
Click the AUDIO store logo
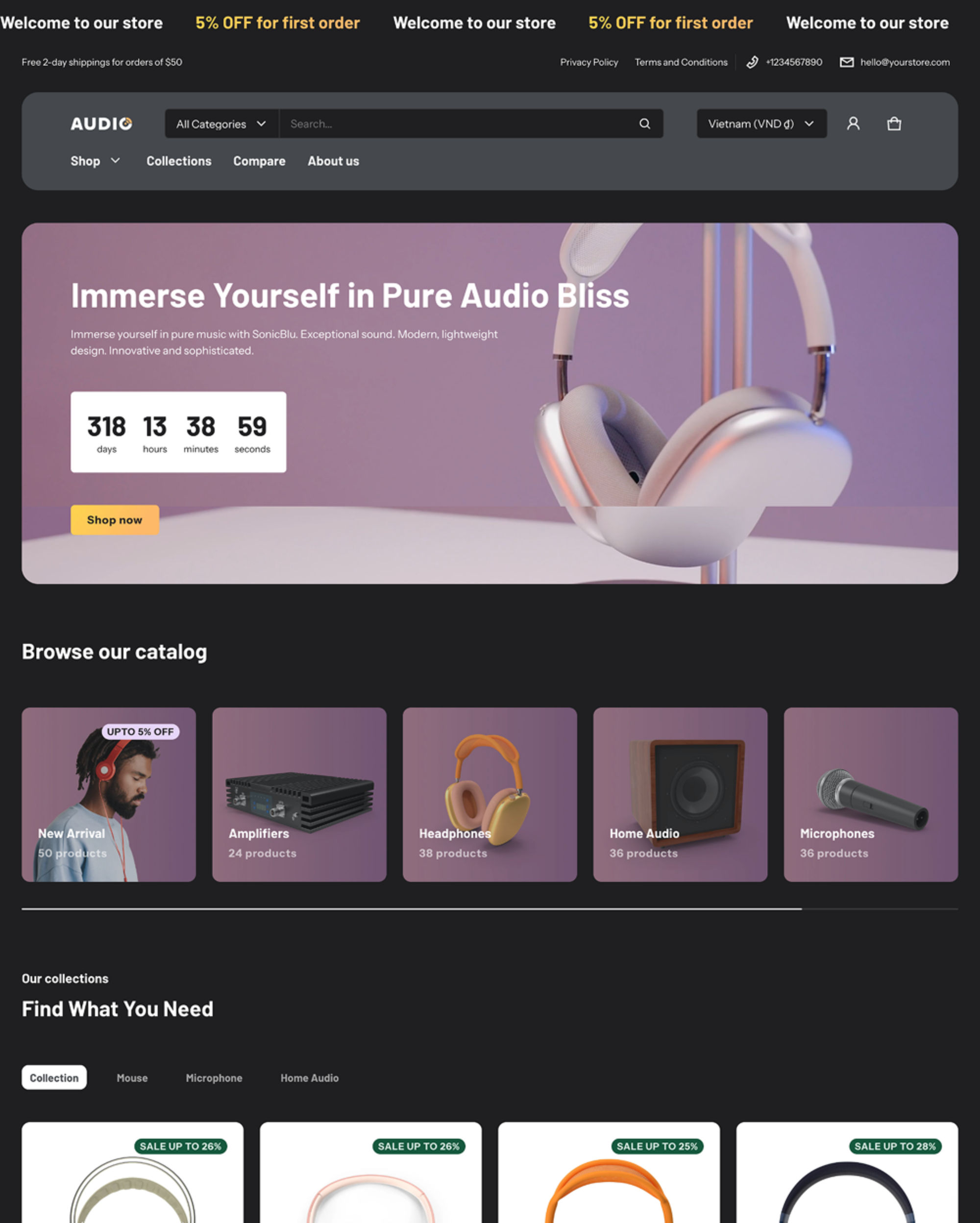[x=101, y=123]
